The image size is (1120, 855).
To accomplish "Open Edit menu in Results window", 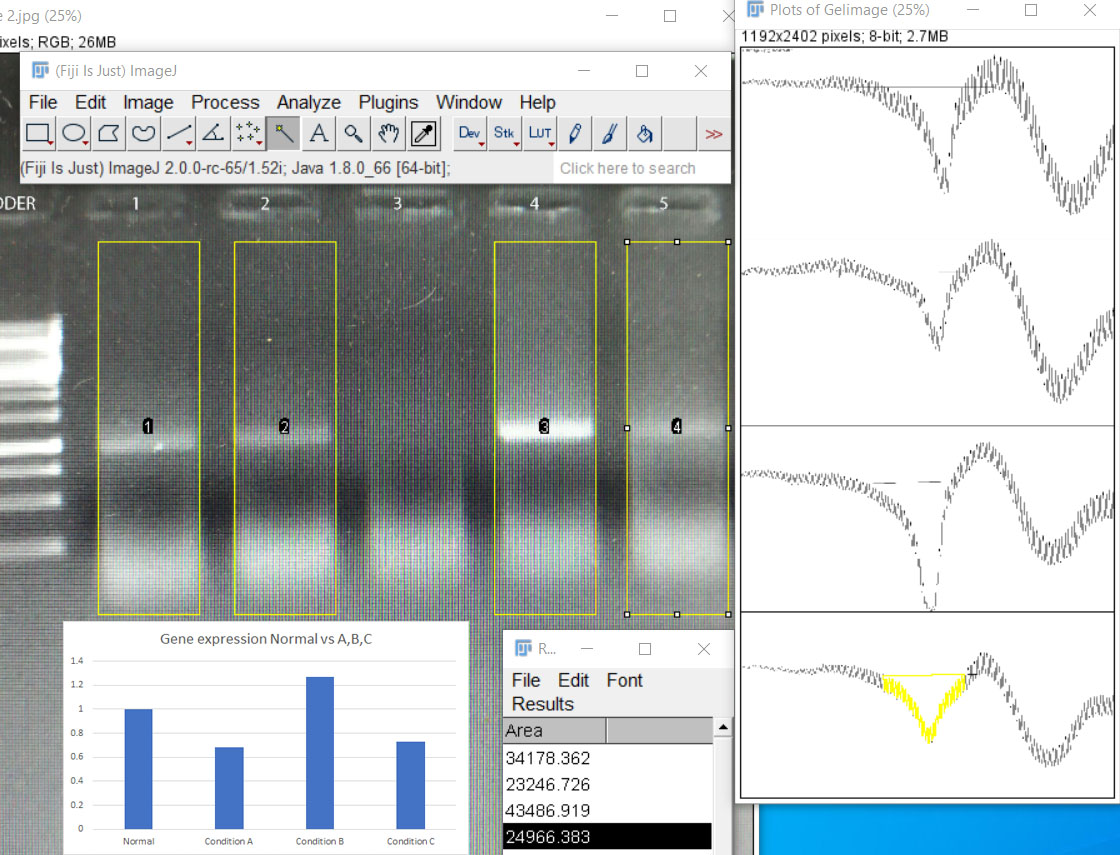I will click(574, 680).
